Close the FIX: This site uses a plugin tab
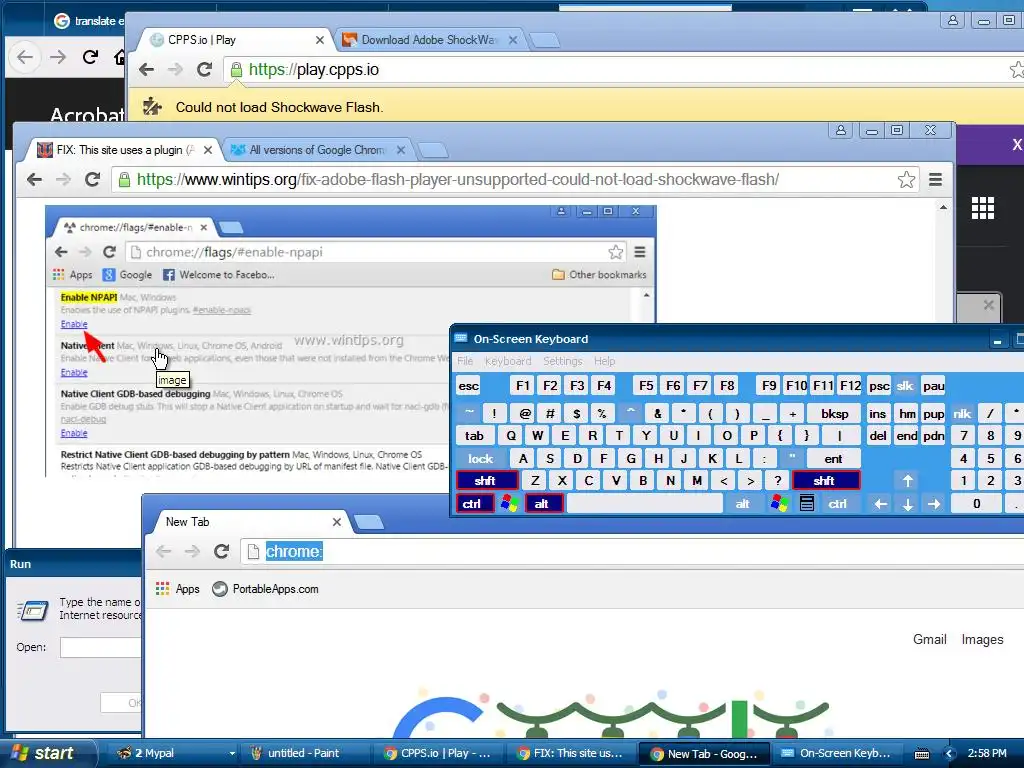1024x768 pixels. pyautogui.click(x=208, y=150)
